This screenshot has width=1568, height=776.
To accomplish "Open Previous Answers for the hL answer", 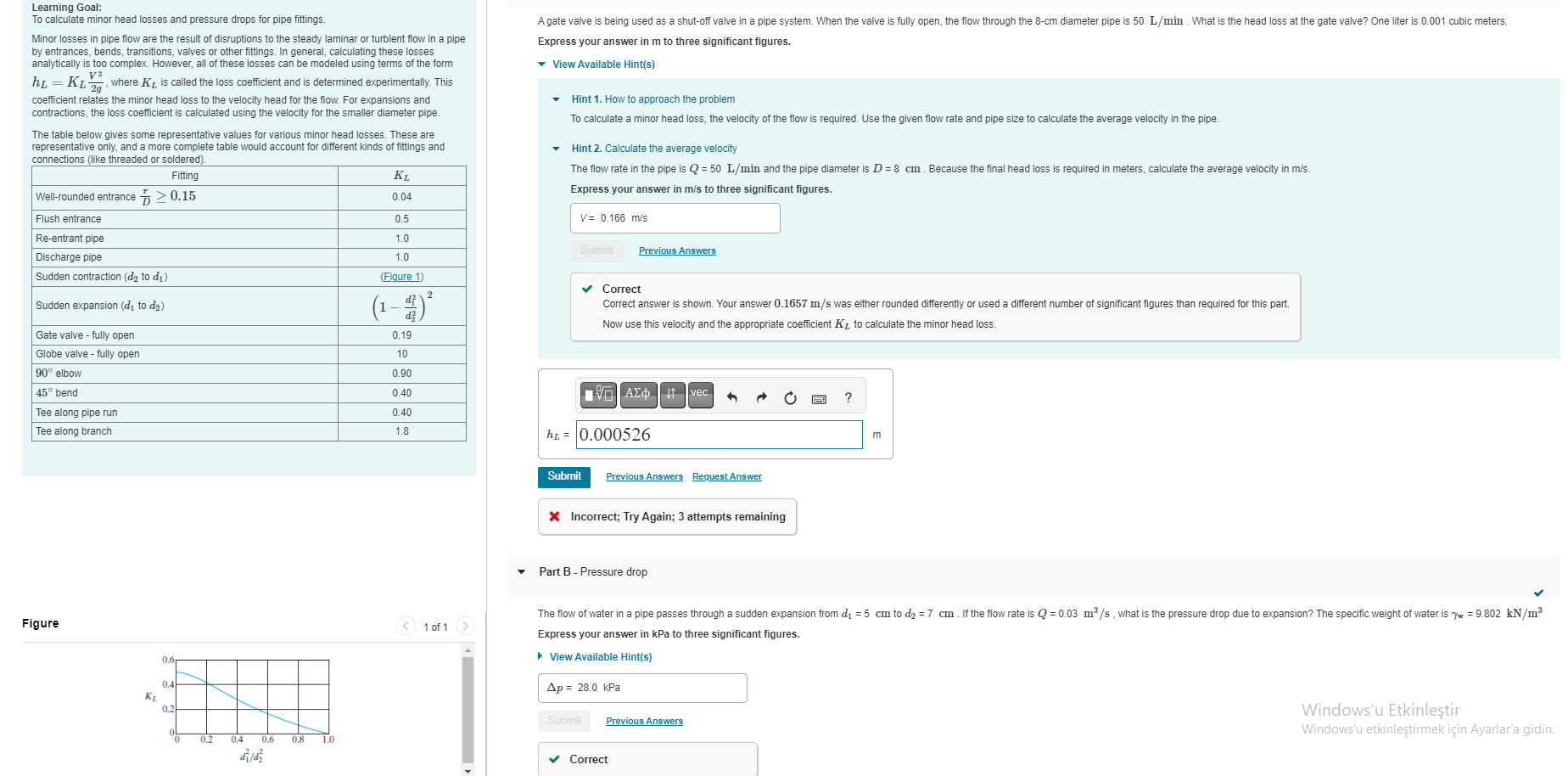I will [x=644, y=476].
